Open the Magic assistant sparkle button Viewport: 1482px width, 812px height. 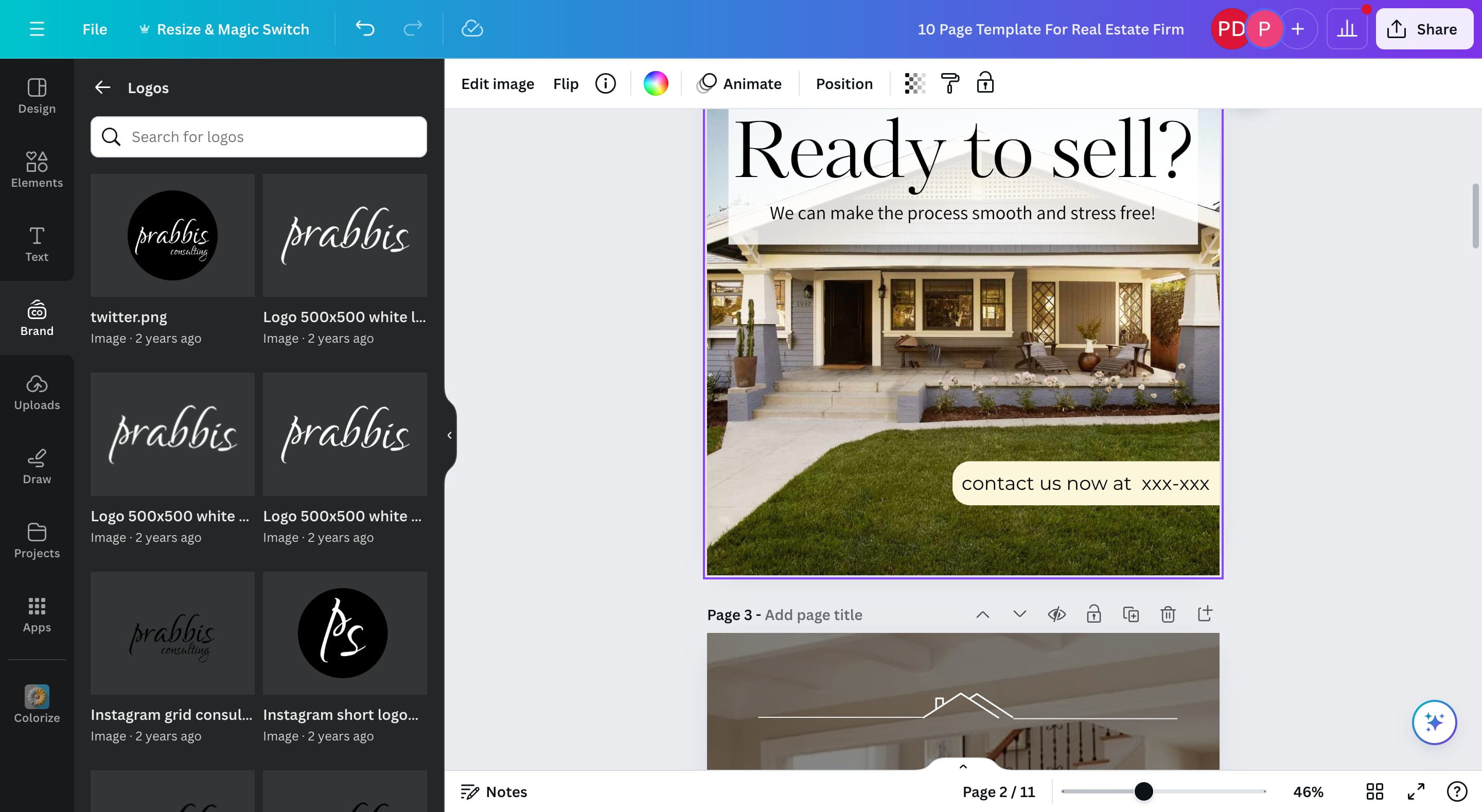tap(1434, 721)
